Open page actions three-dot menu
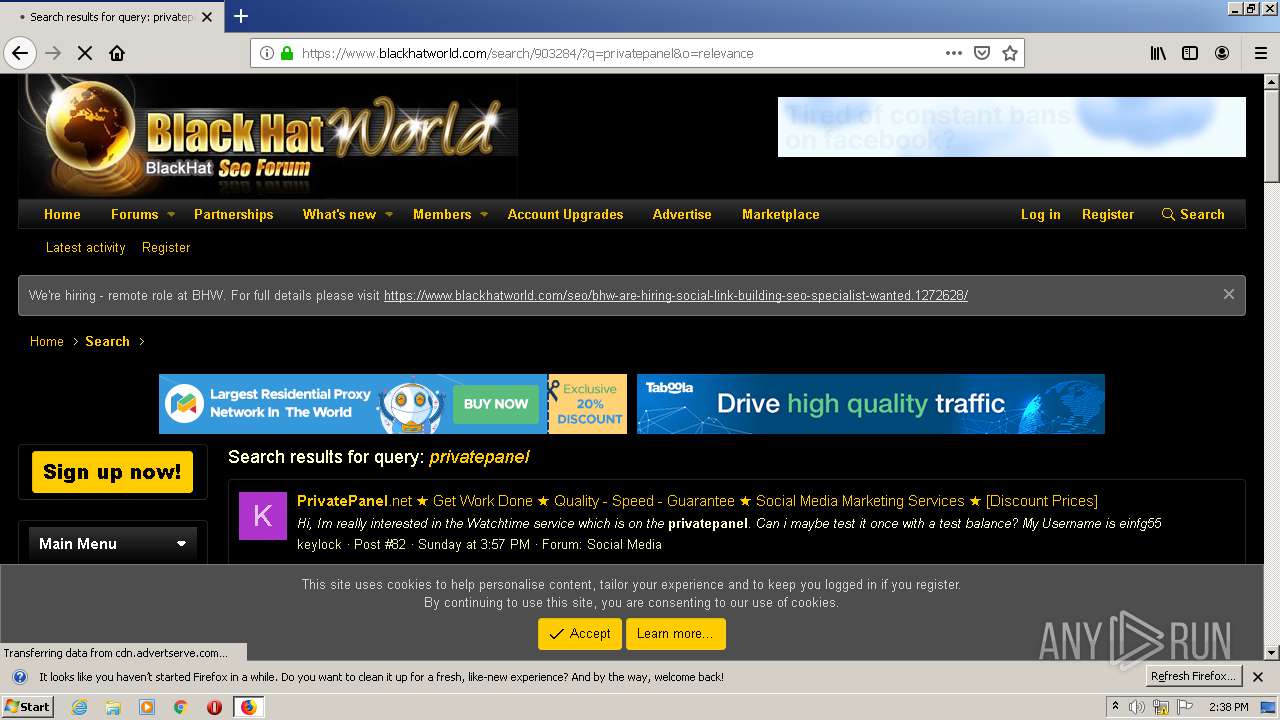 coord(954,53)
